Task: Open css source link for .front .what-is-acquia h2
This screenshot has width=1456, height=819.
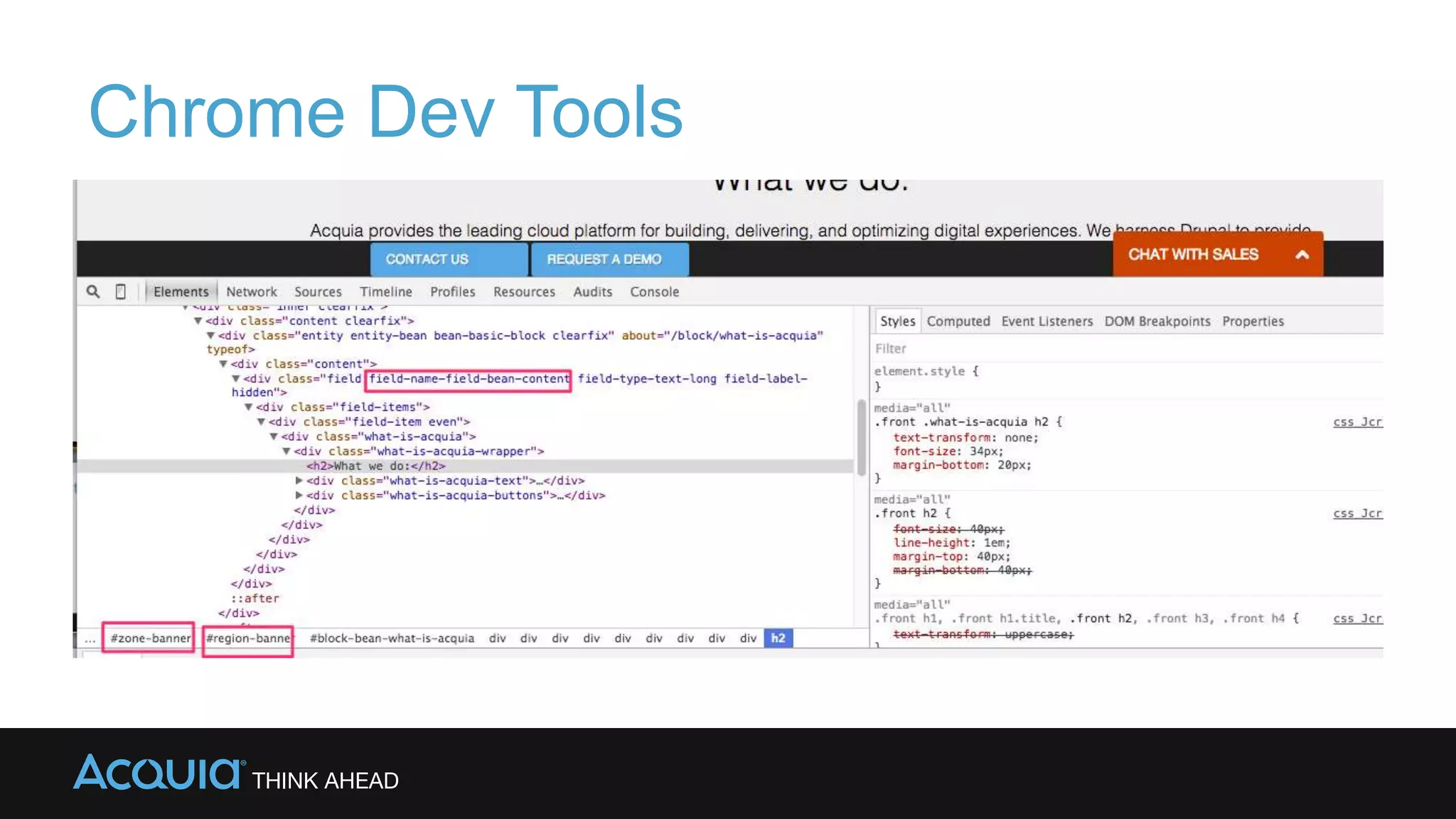Action: click(1357, 422)
